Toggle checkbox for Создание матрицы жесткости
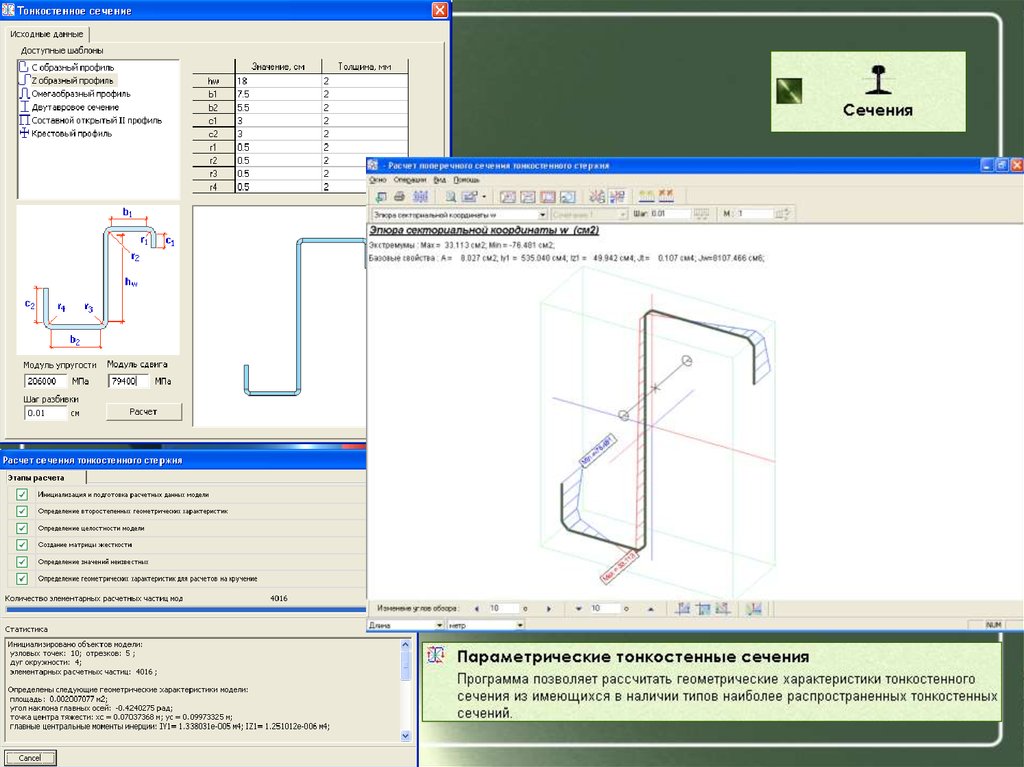Image resolution: width=1024 pixels, height=767 pixels. click(x=22, y=544)
